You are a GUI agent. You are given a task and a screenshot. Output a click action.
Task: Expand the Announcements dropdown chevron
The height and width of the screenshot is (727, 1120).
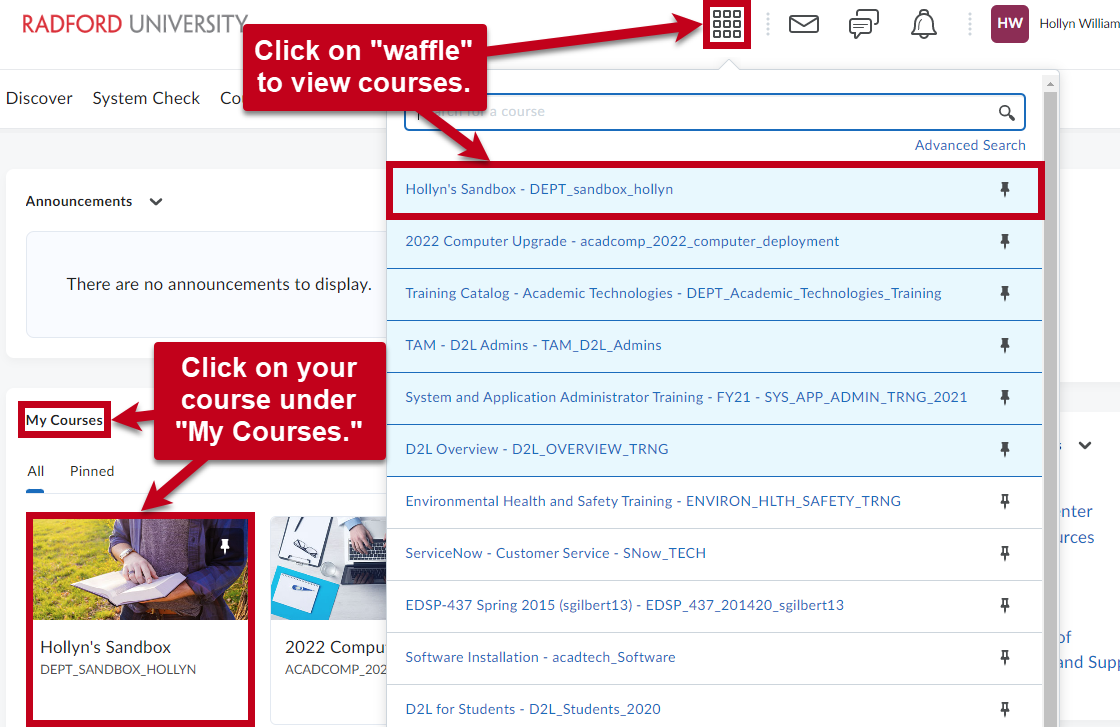click(156, 201)
